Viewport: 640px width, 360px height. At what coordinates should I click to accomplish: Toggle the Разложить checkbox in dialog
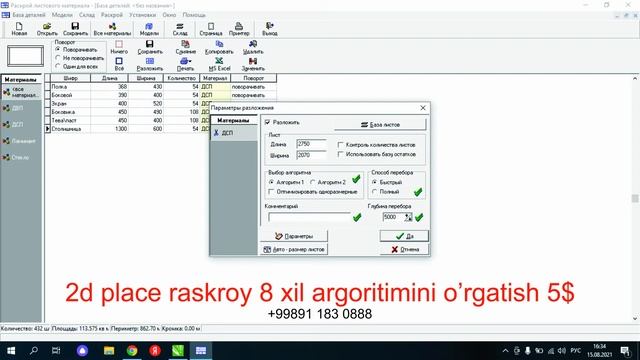[x=268, y=122]
